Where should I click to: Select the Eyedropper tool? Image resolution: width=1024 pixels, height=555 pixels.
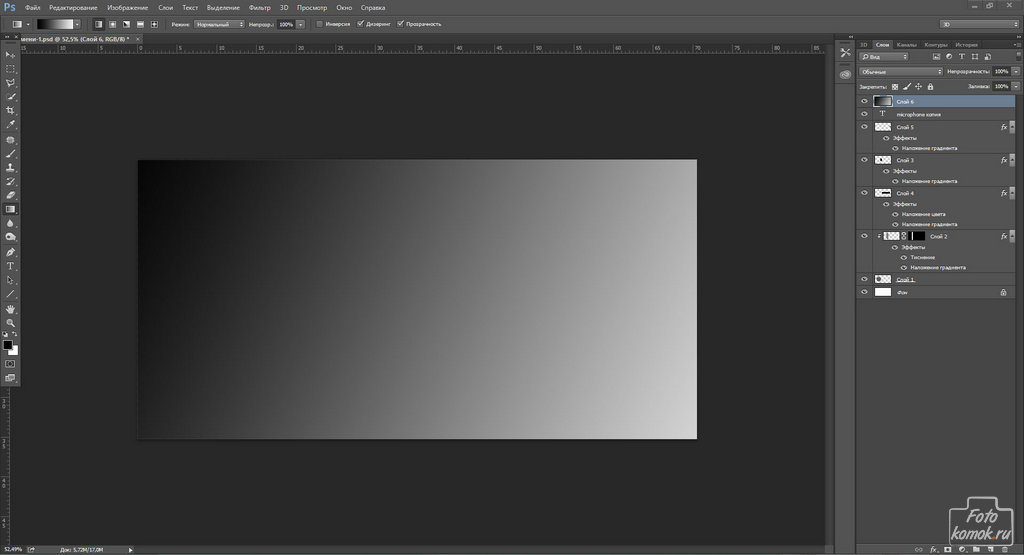[10, 124]
